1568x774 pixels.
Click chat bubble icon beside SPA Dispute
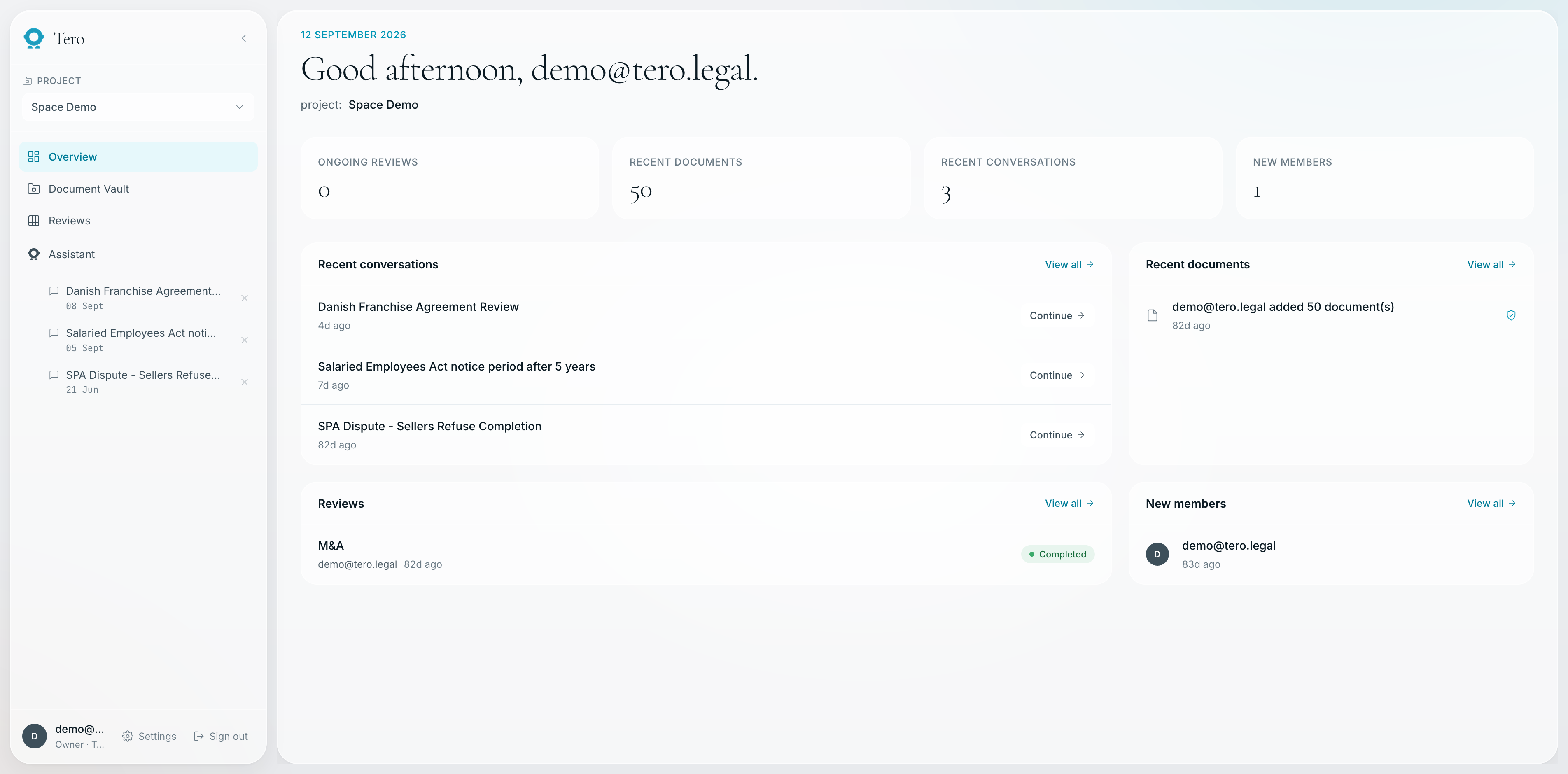pos(54,375)
